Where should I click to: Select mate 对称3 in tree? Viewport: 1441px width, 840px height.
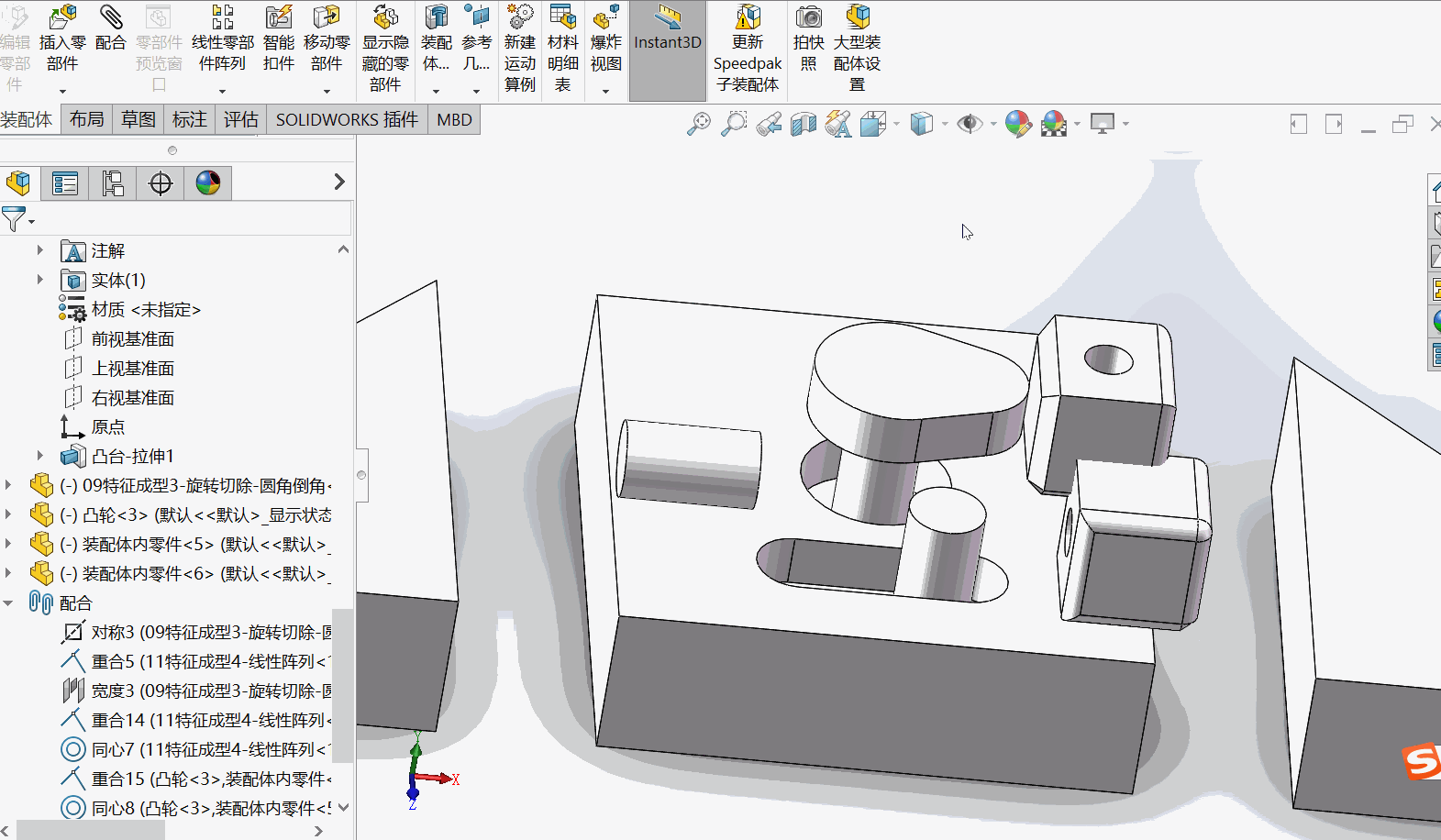click(x=194, y=633)
